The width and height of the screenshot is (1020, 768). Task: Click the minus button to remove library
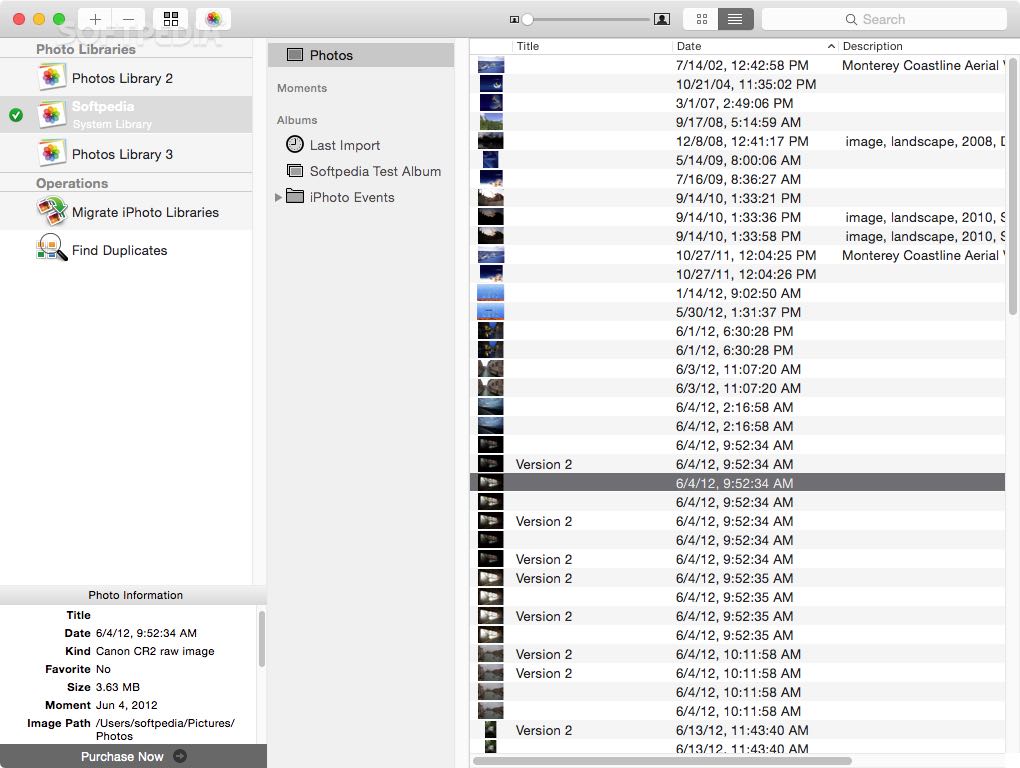pos(129,19)
